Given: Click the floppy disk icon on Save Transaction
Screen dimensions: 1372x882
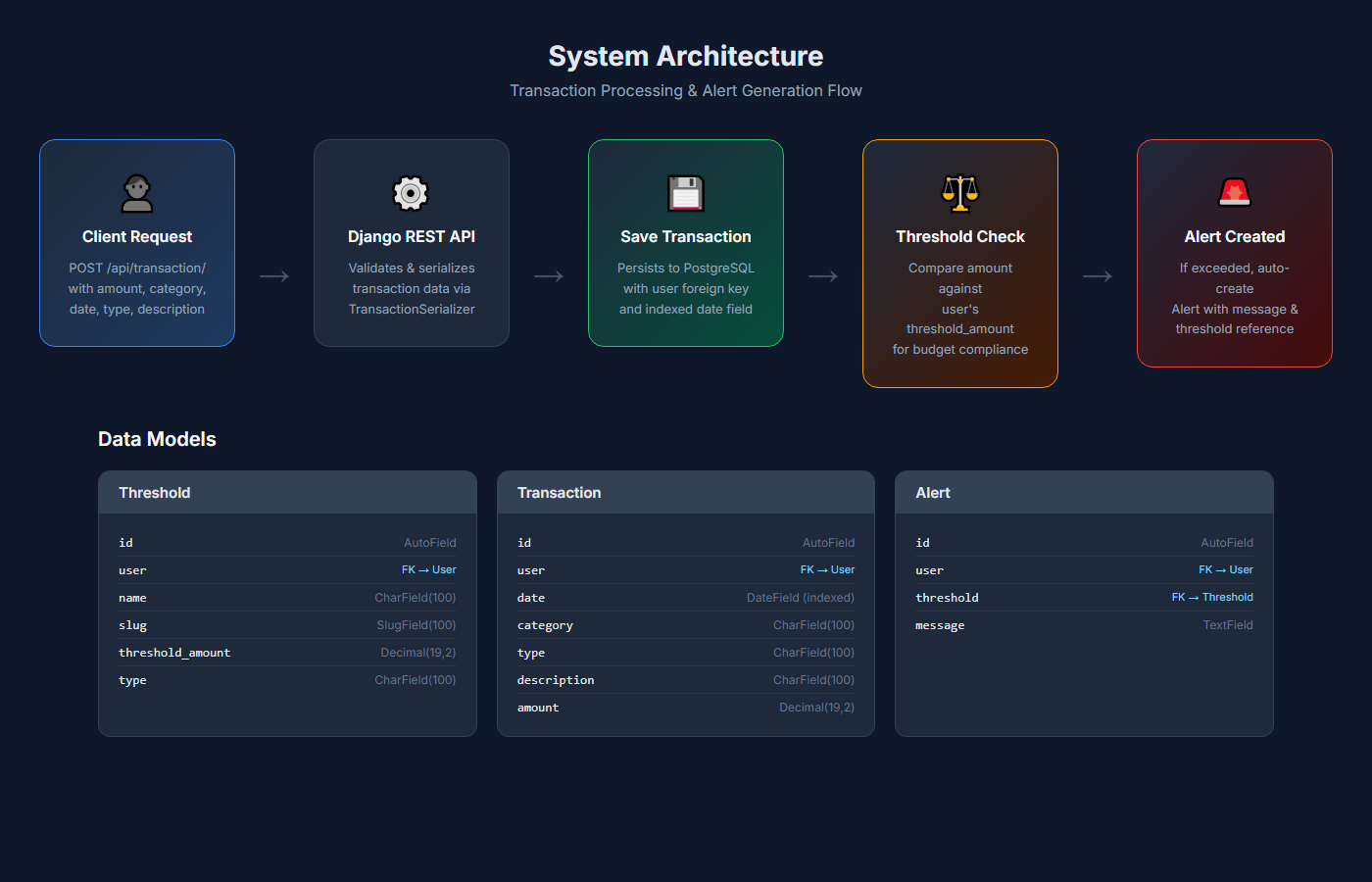Looking at the screenshot, I should pos(686,193).
